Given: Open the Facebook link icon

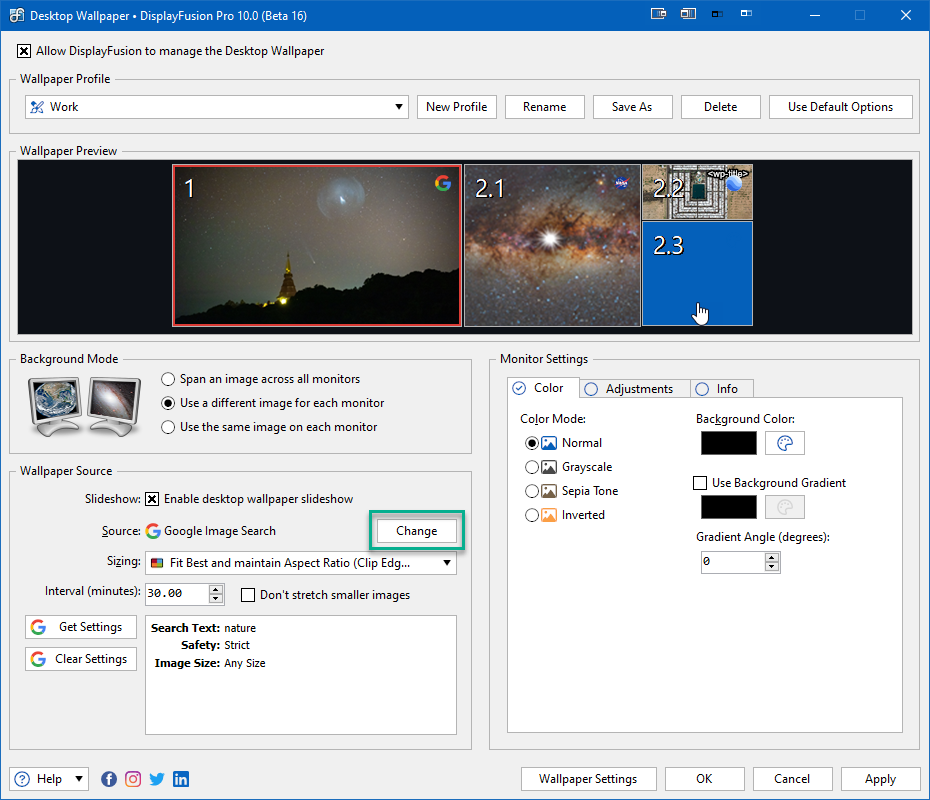Looking at the screenshot, I should click(x=109, y=779).
